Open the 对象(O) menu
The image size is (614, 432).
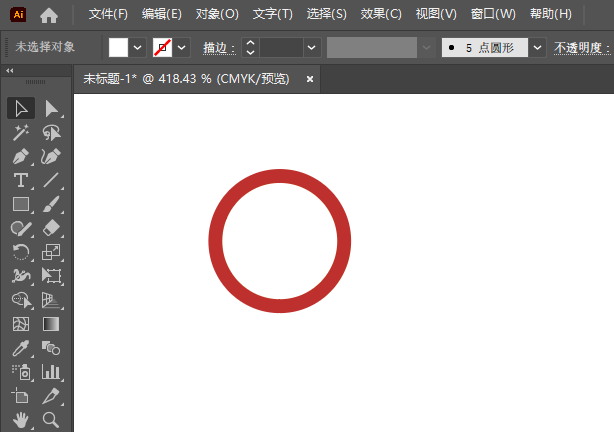[x=217, y=14]
